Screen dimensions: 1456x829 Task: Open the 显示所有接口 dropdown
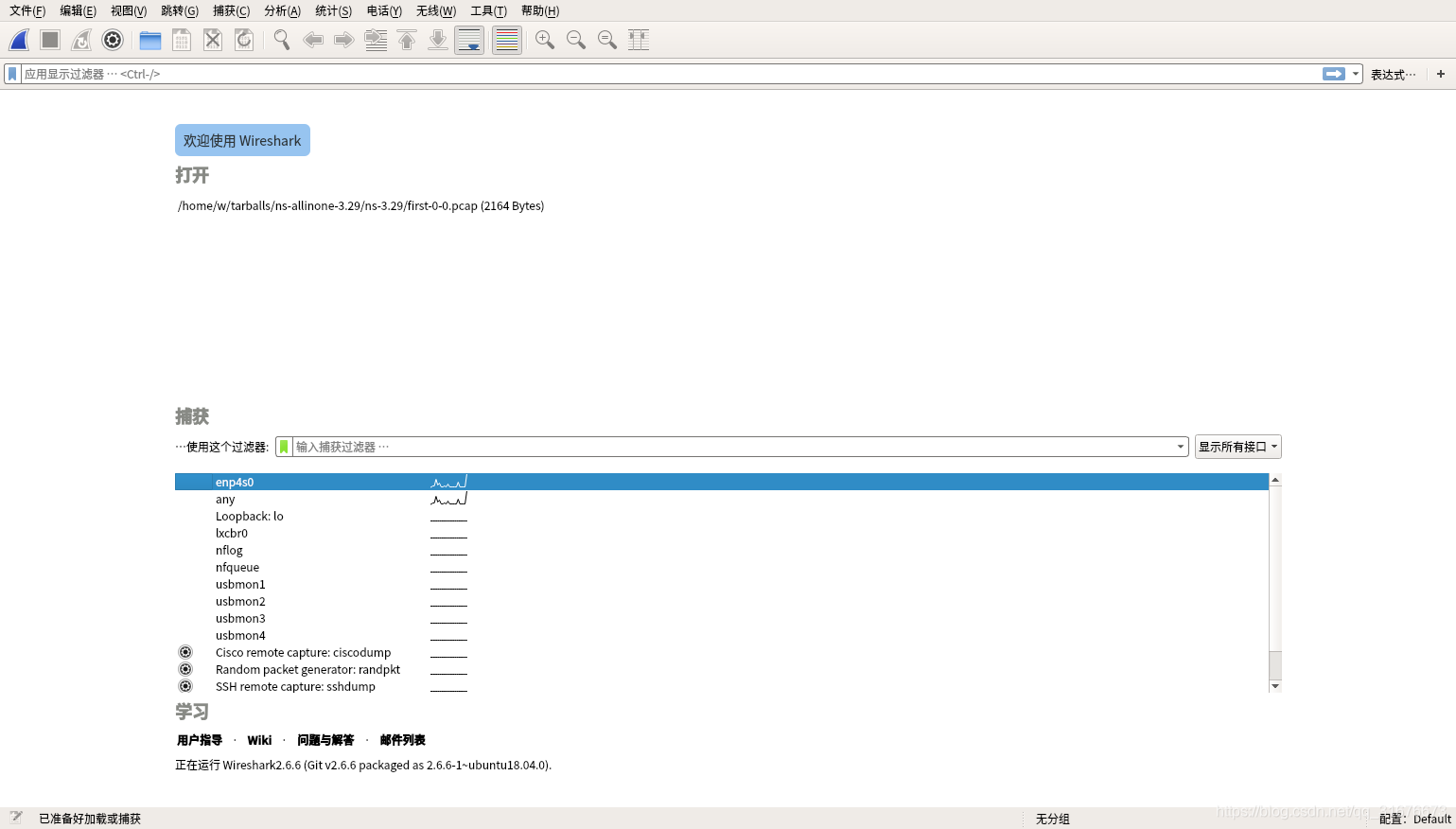(x=1237, y=447)
